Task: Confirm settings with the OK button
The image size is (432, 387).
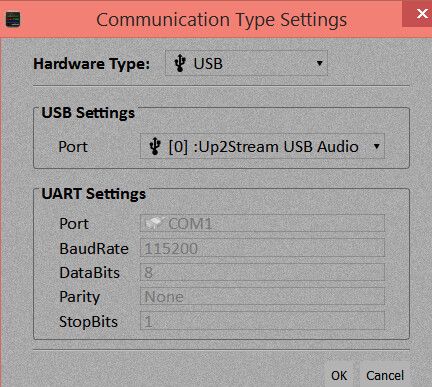Action: (339, 375)
